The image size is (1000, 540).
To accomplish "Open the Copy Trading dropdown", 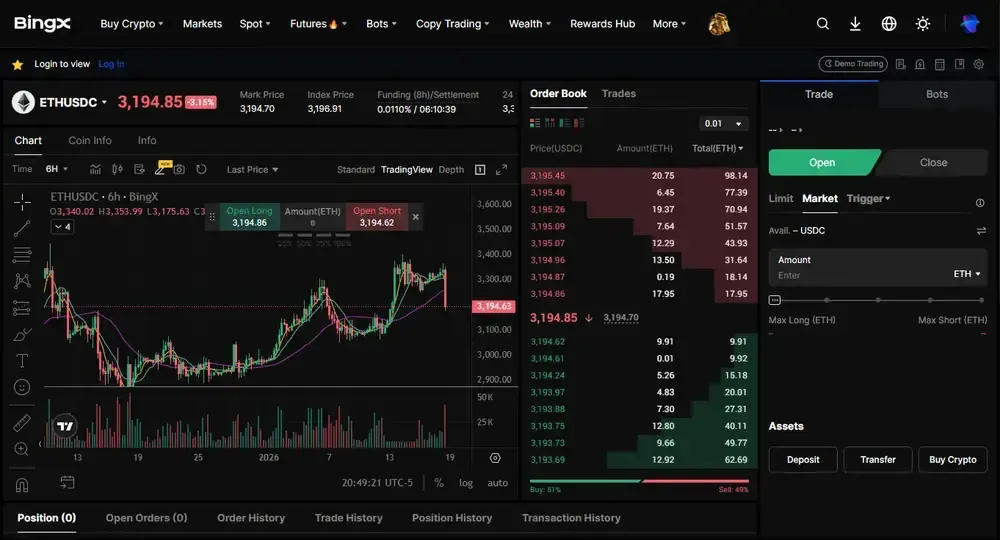I will coord(452,24).
